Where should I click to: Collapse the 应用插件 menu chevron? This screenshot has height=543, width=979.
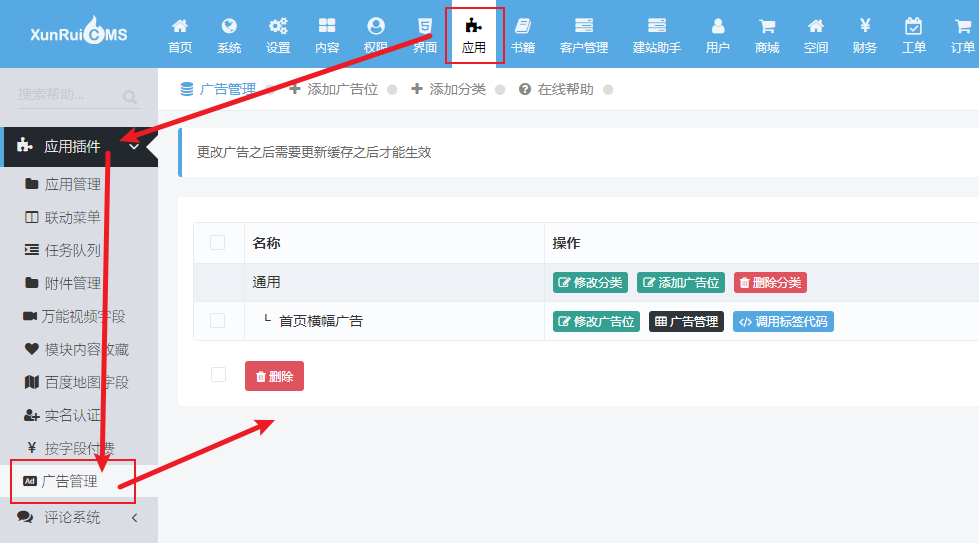pos(134,147)
